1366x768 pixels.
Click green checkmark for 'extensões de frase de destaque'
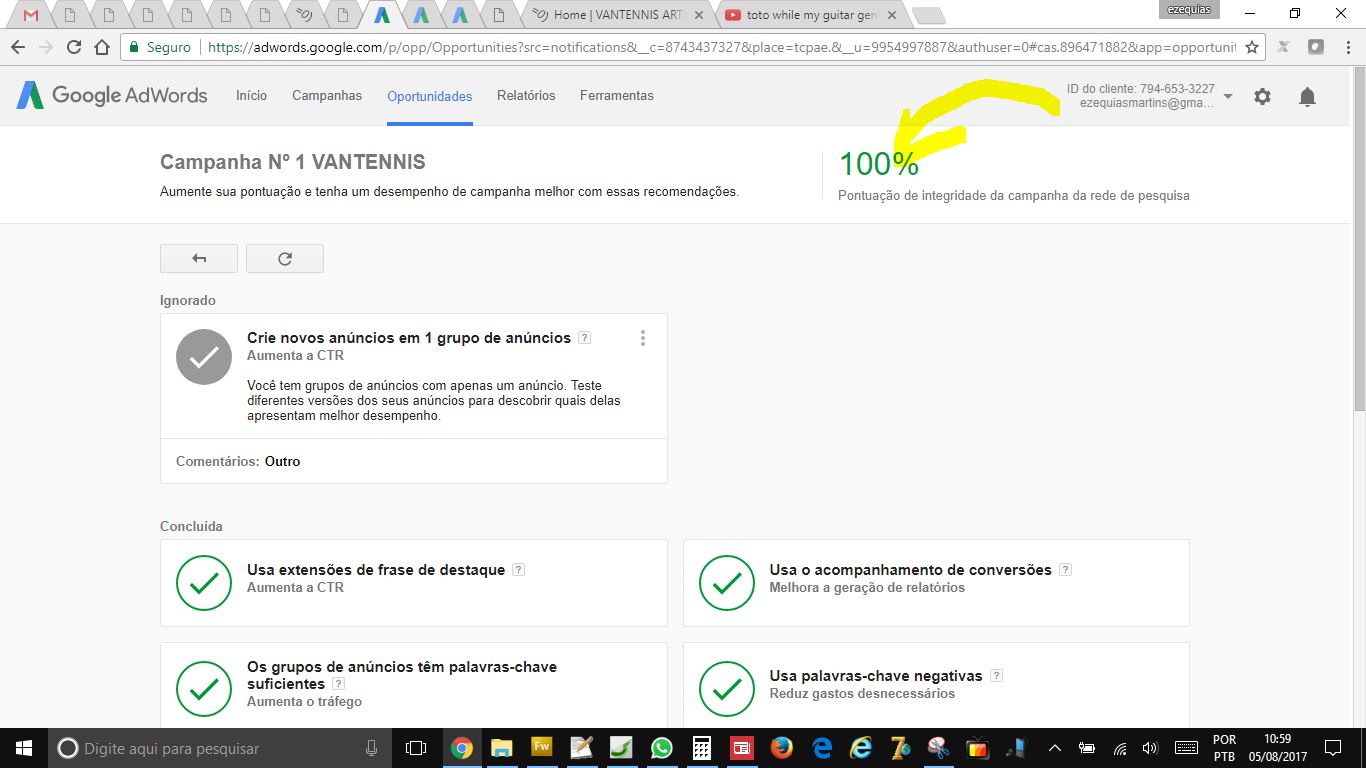pyautogui.click(x=204, y=582)
